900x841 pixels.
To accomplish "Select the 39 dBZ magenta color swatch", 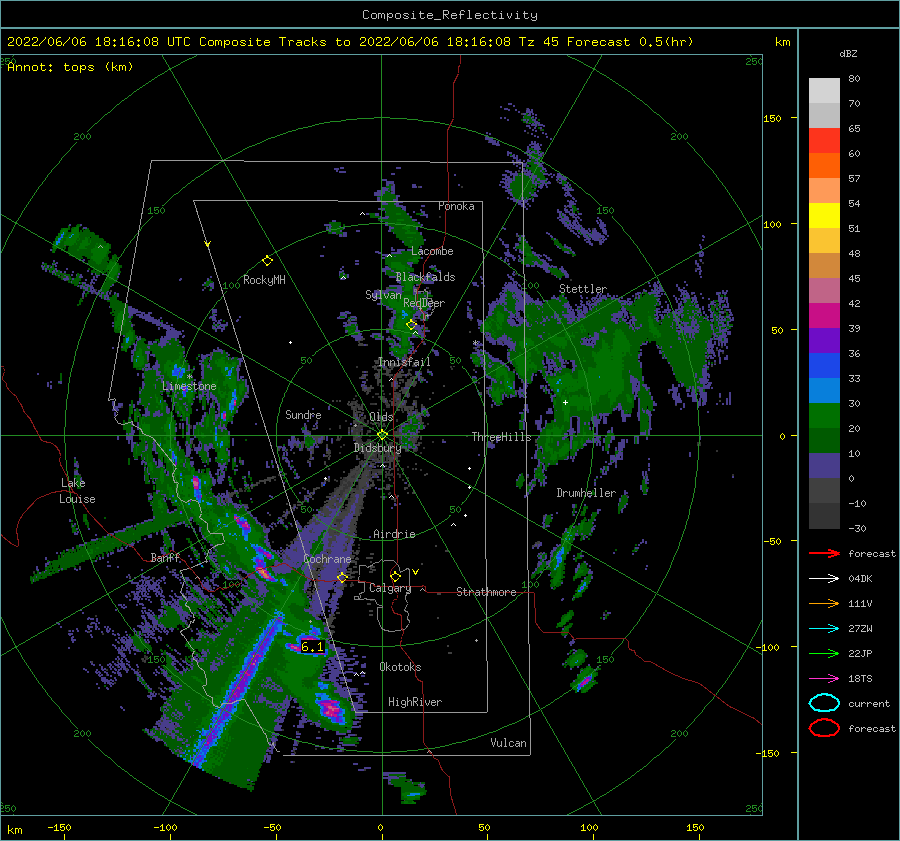I will tap(824, 315).
